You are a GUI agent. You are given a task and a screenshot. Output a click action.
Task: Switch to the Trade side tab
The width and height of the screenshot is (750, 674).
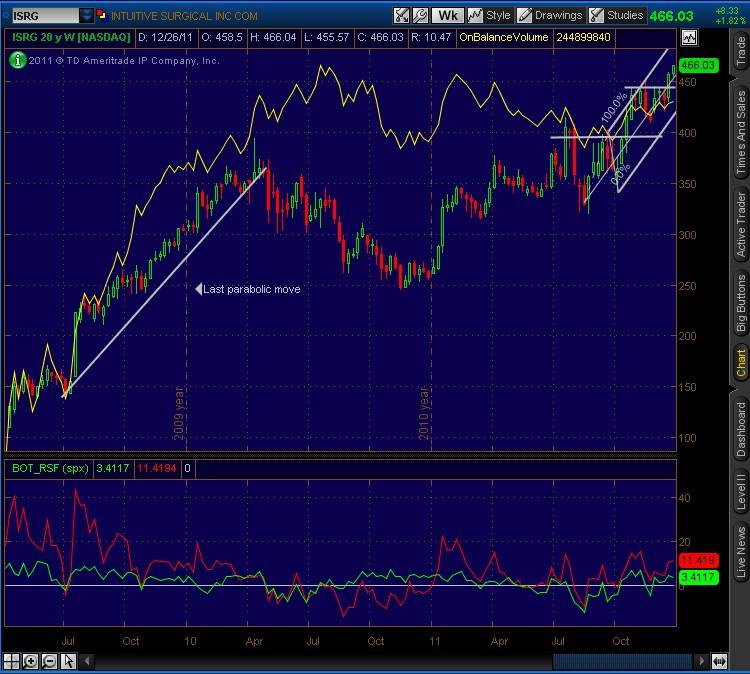741,51
